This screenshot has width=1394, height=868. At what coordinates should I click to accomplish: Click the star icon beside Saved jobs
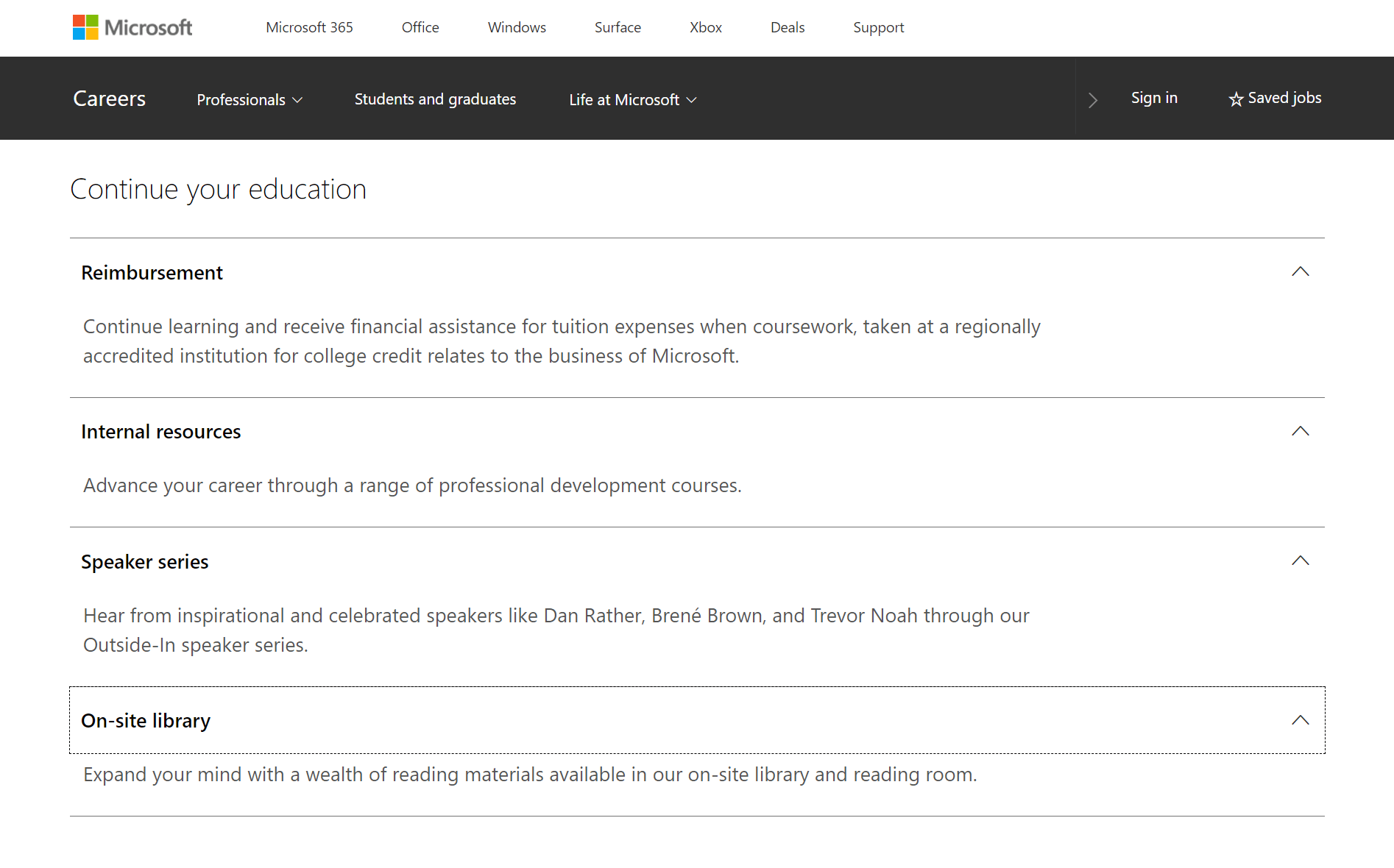click(x=1236, y=99)
